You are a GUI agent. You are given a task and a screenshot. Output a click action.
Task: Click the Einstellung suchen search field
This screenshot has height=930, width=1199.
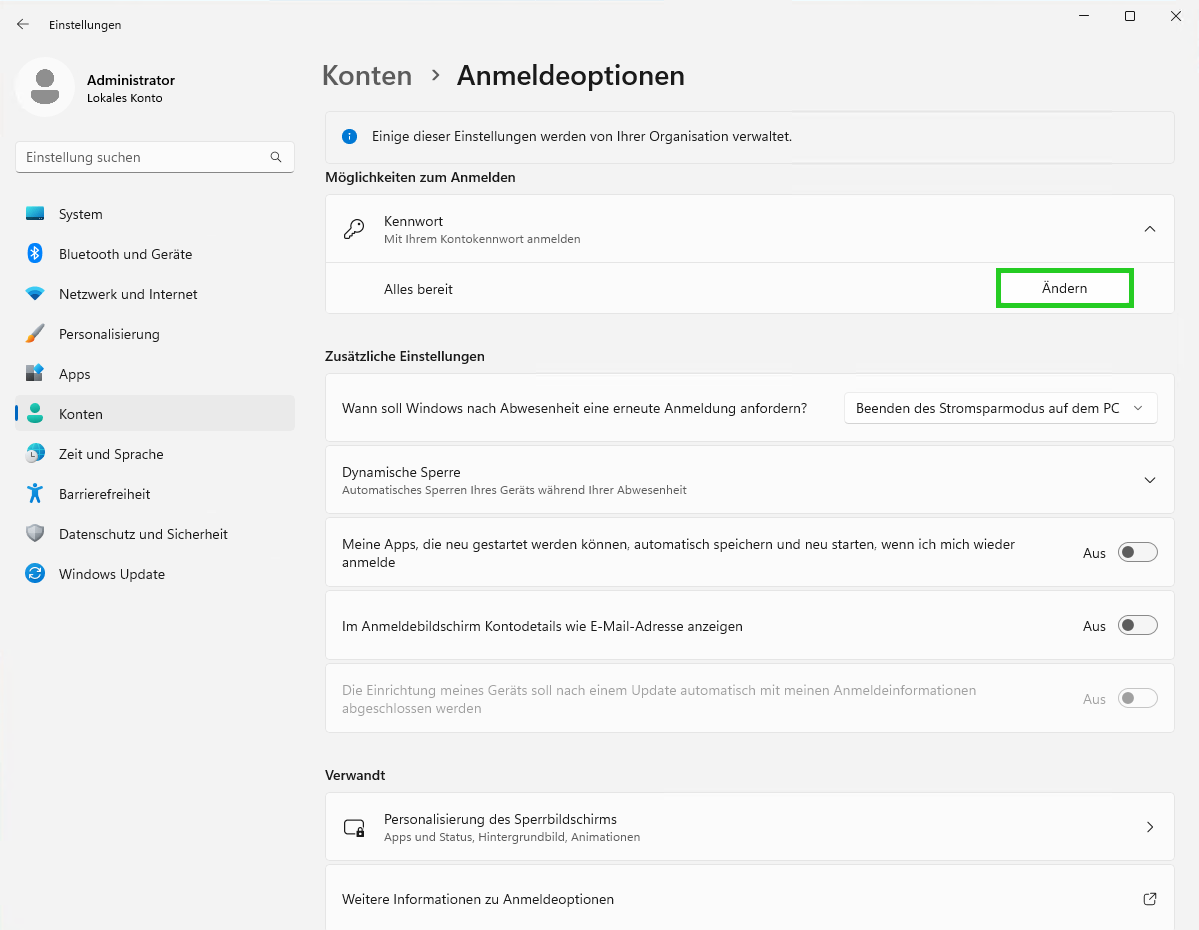click(x=154, y=157)
